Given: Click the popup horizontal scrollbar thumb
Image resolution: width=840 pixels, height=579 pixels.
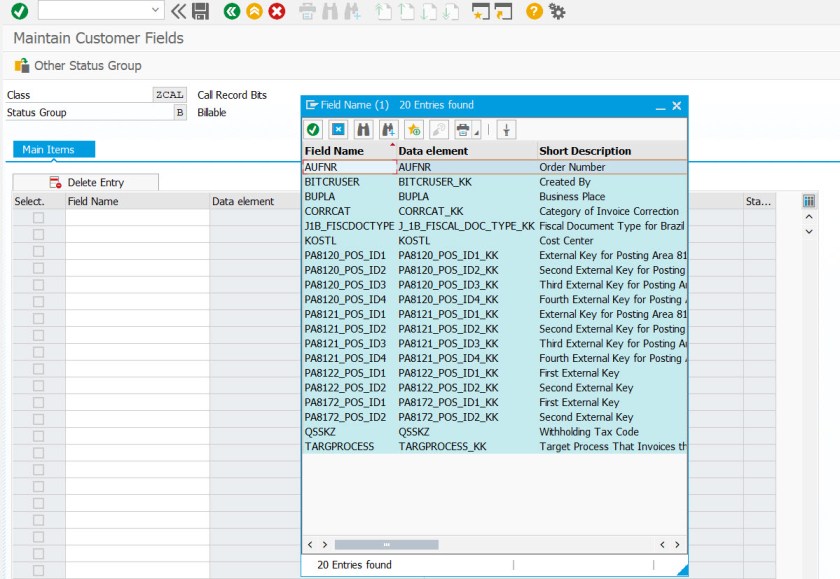Looking at the screenshot, I should (386, 545).
